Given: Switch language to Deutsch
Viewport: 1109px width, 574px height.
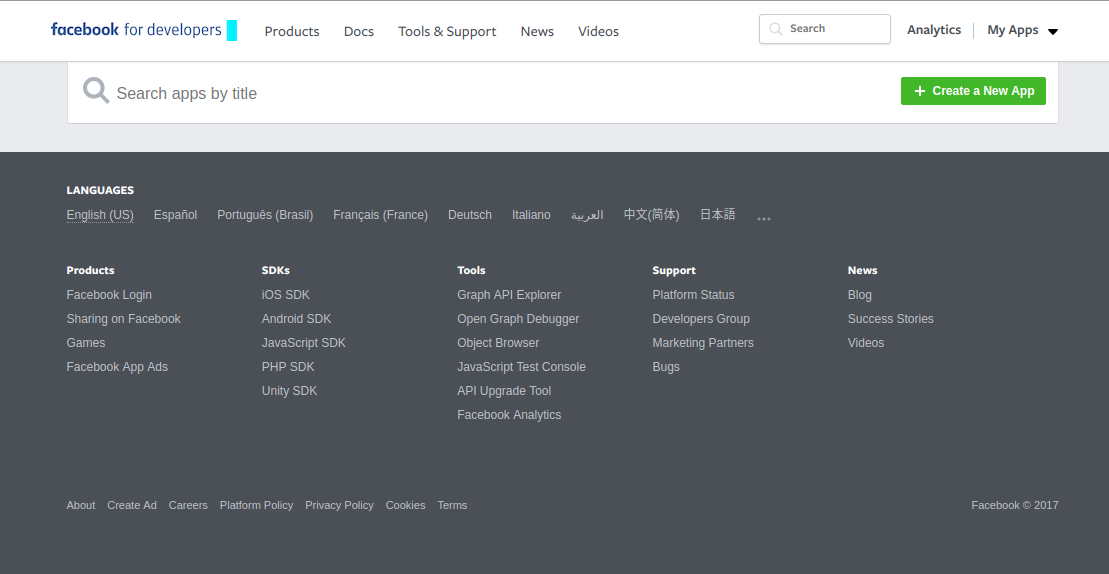Looking at the screenshot, I should pos(470,215).
